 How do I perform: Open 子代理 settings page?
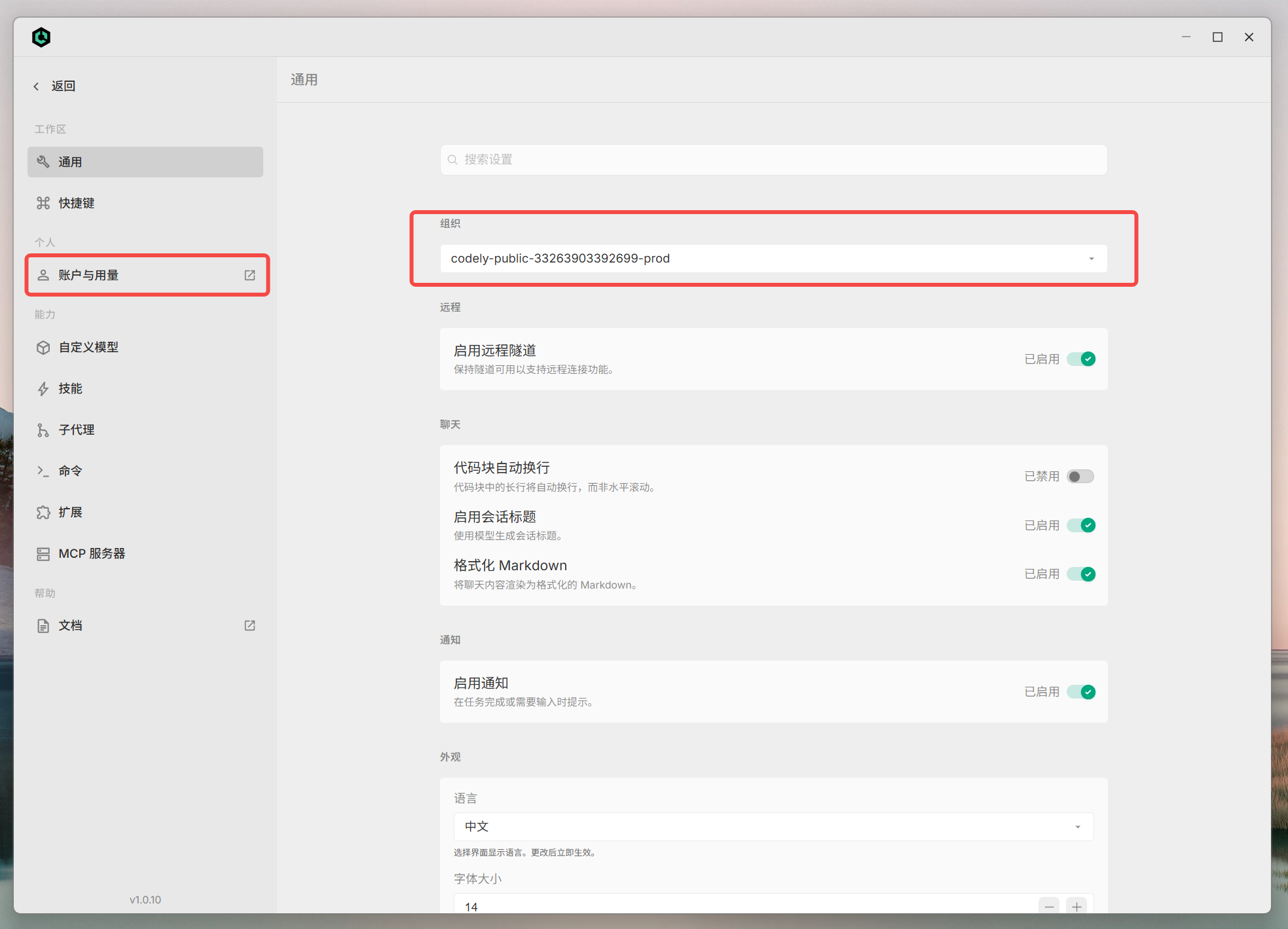pyautogui.click(x=145, y=430)
